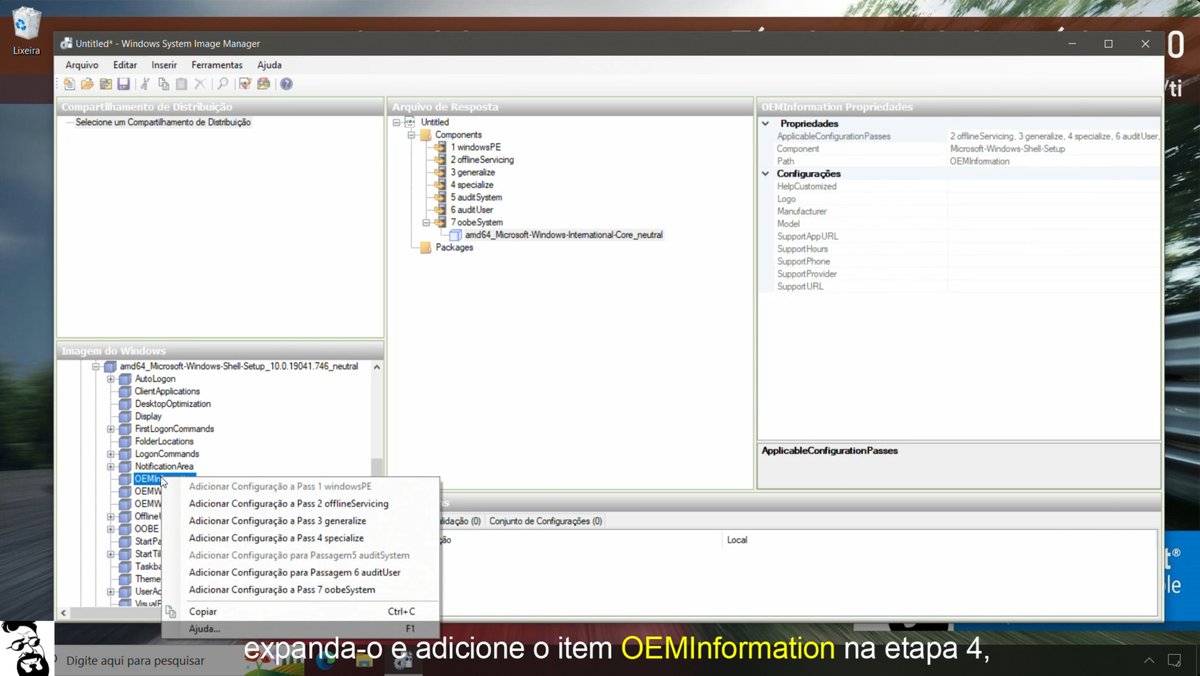Choose Adicionar Configuração a Pass 4 specialize

[300, 538]
